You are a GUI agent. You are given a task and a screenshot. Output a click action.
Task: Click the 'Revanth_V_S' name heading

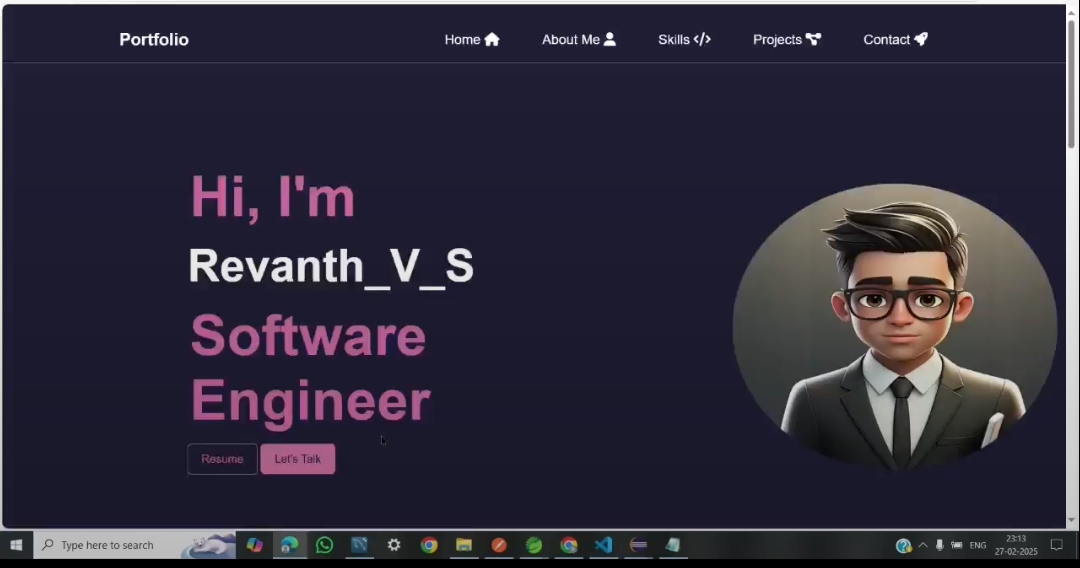(x=331, y=266)
